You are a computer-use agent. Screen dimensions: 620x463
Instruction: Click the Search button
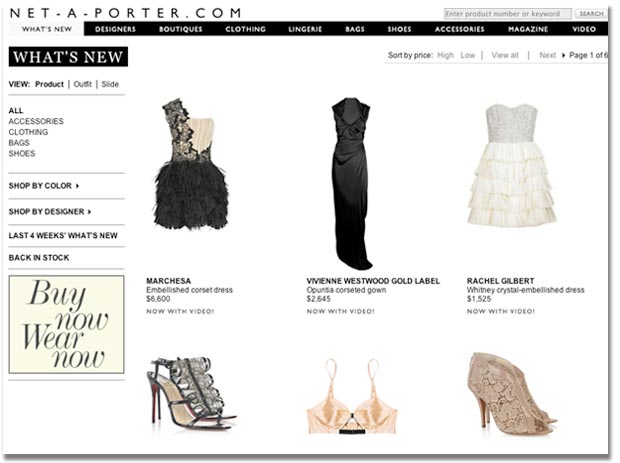pyautogui.click(x=591, y=14)
